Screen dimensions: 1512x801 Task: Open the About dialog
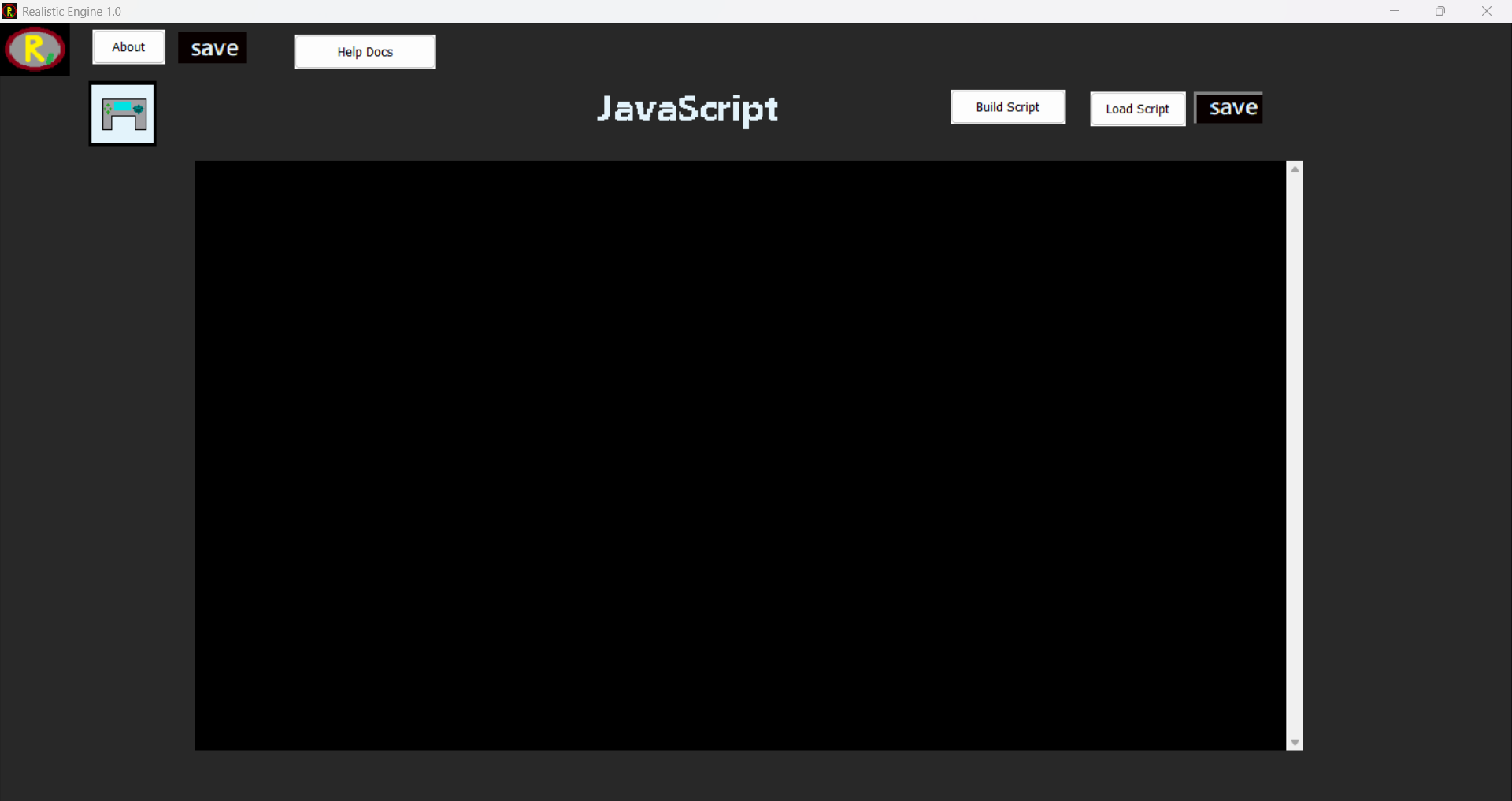(x=128, y=47)
